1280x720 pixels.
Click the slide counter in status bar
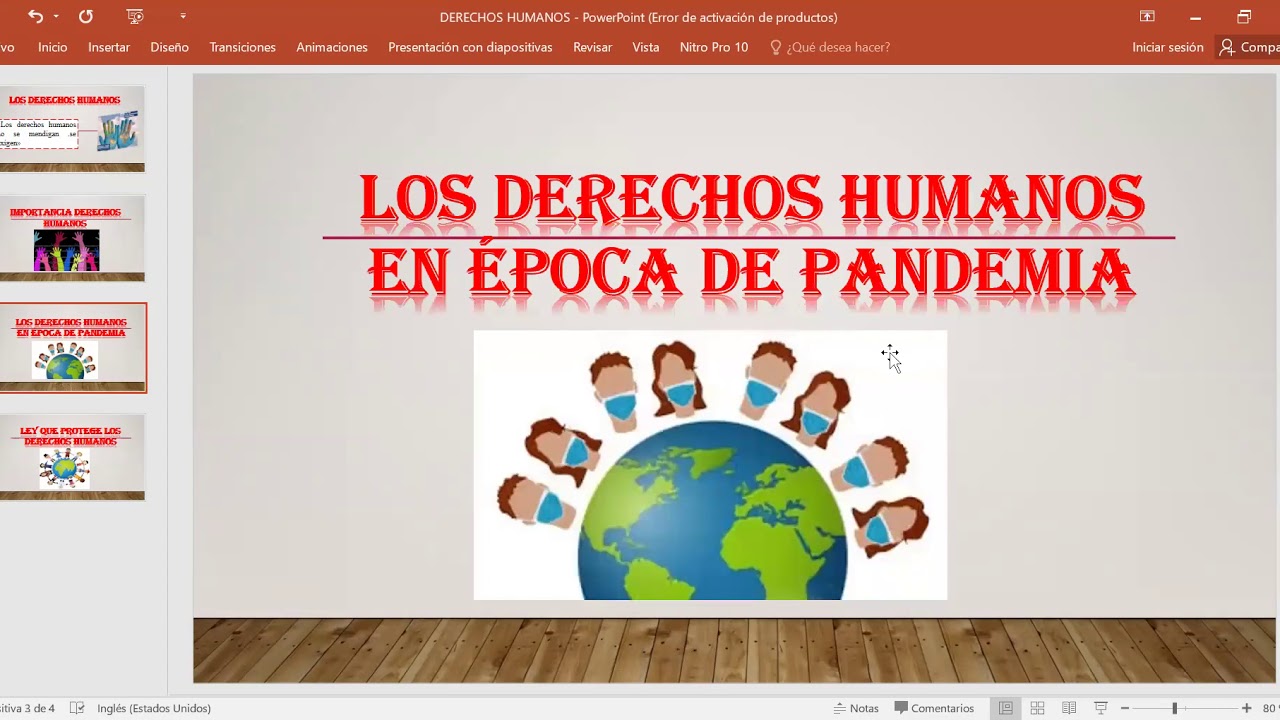tap(28, 708)
